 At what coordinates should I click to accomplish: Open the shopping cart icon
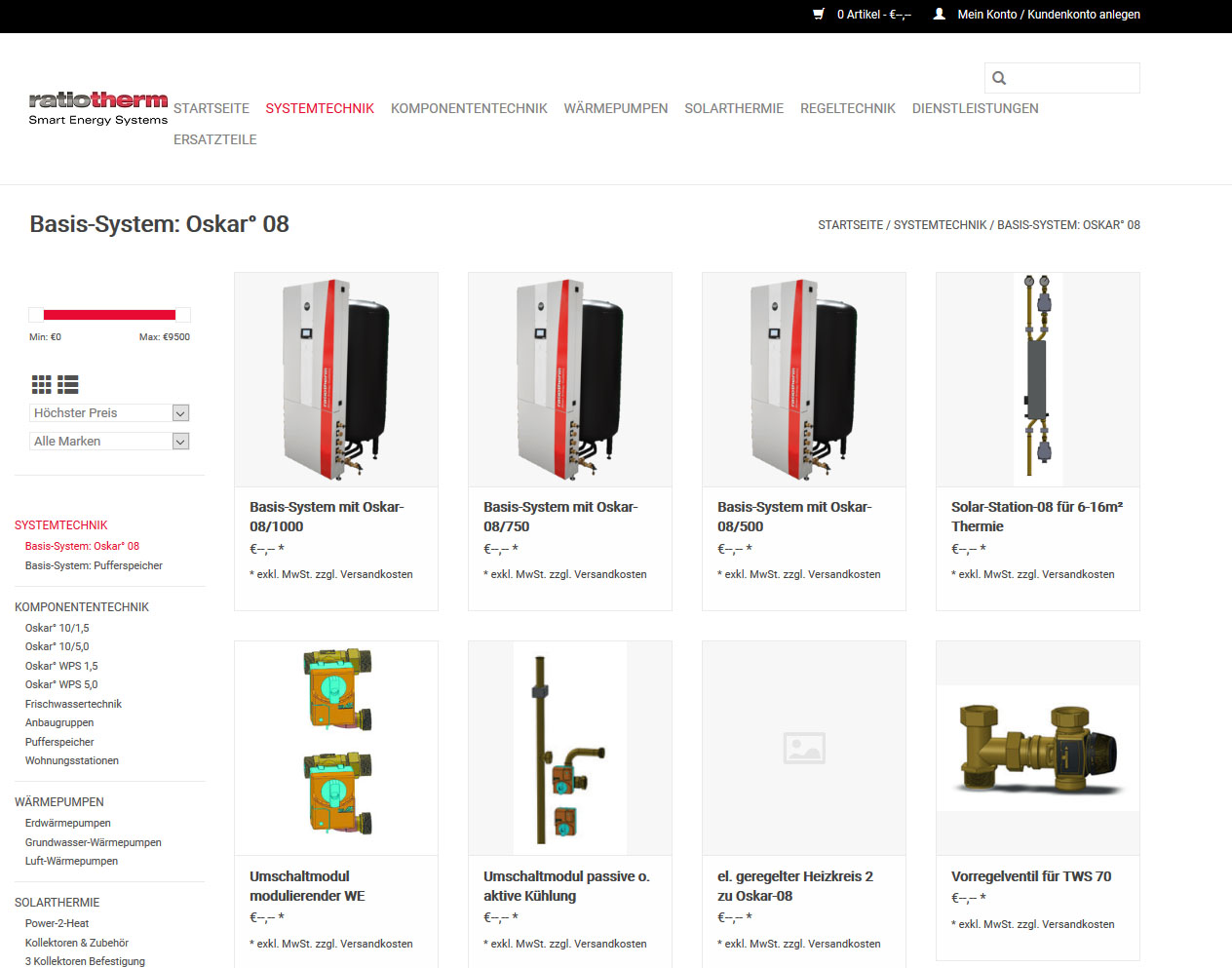pos(819,15)
